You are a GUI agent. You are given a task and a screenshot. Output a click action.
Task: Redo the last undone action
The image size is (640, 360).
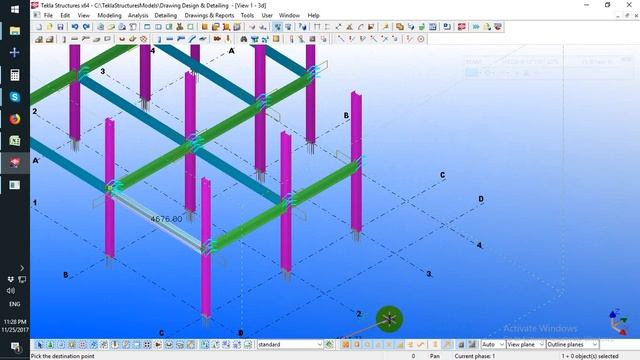tap(86, 27)
